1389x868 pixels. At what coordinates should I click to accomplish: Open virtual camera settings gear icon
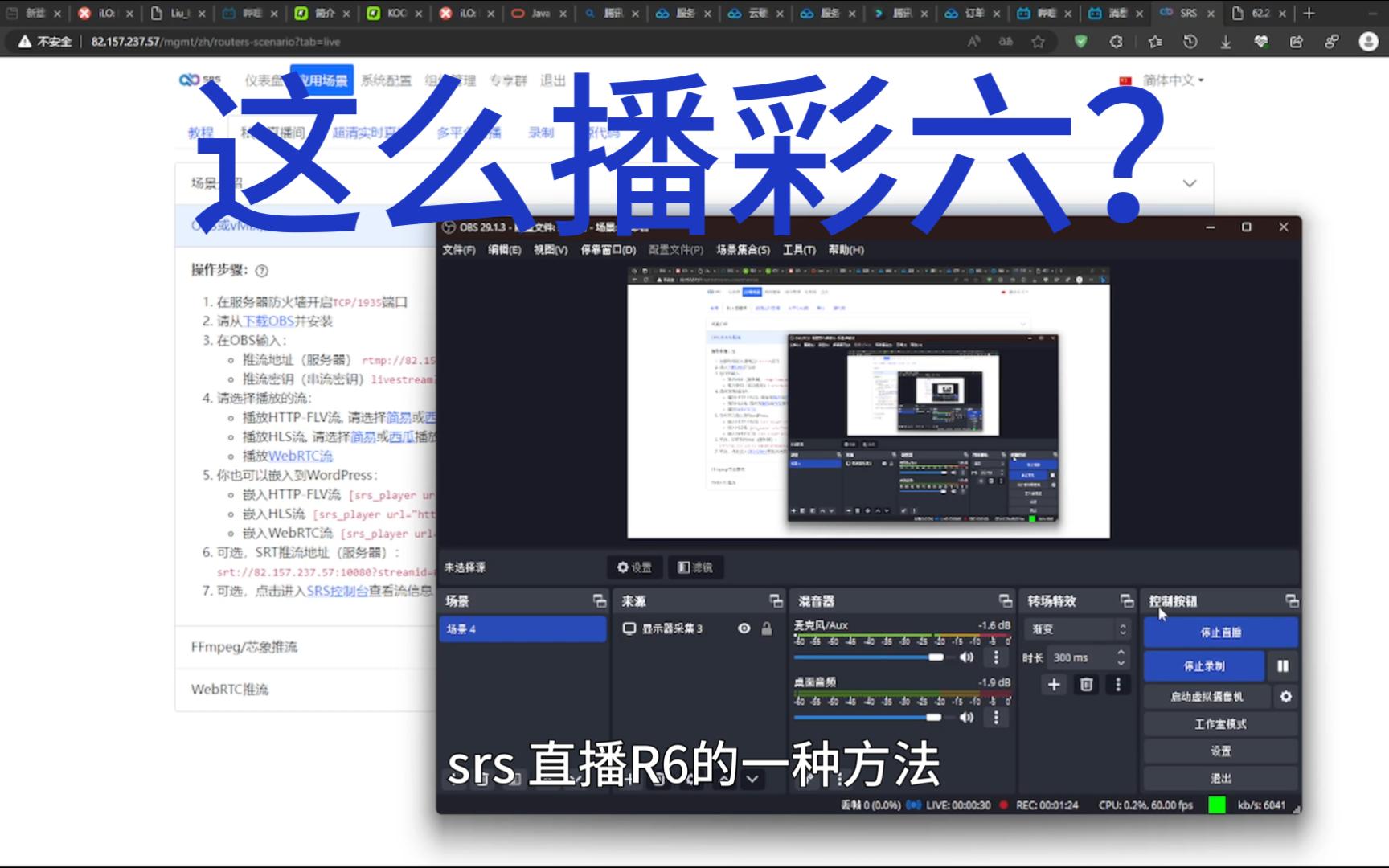tap(1286, 697)
